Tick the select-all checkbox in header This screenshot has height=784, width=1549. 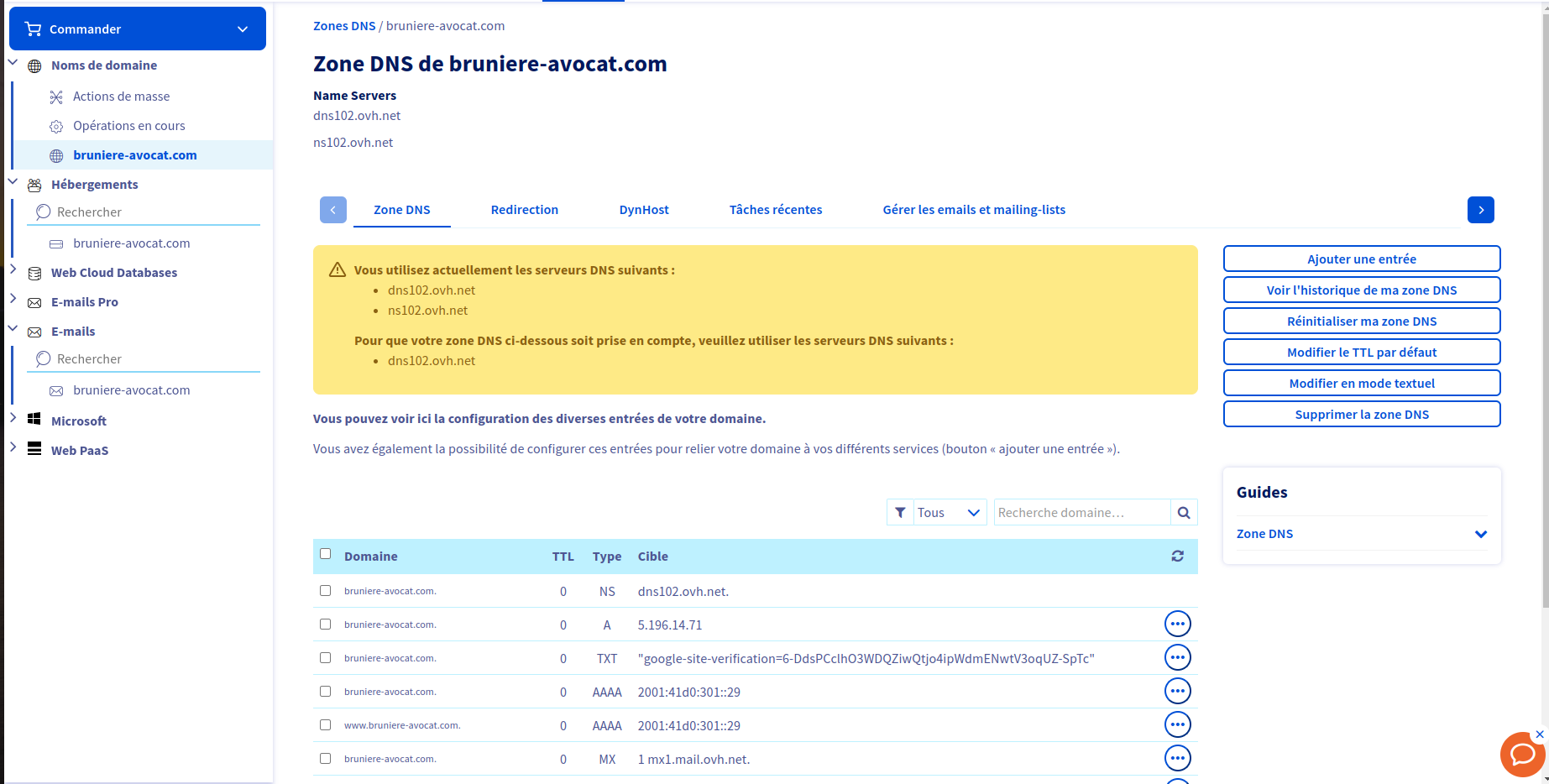326,554
